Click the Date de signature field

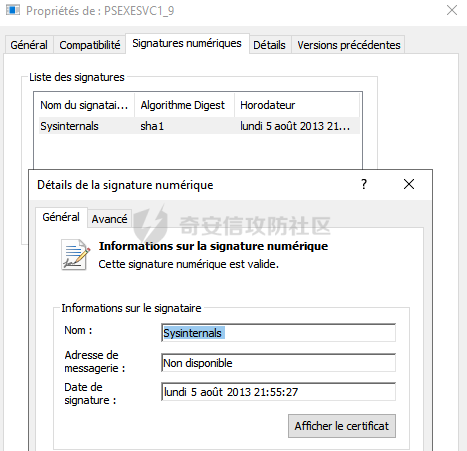click(x=278, y=392)
